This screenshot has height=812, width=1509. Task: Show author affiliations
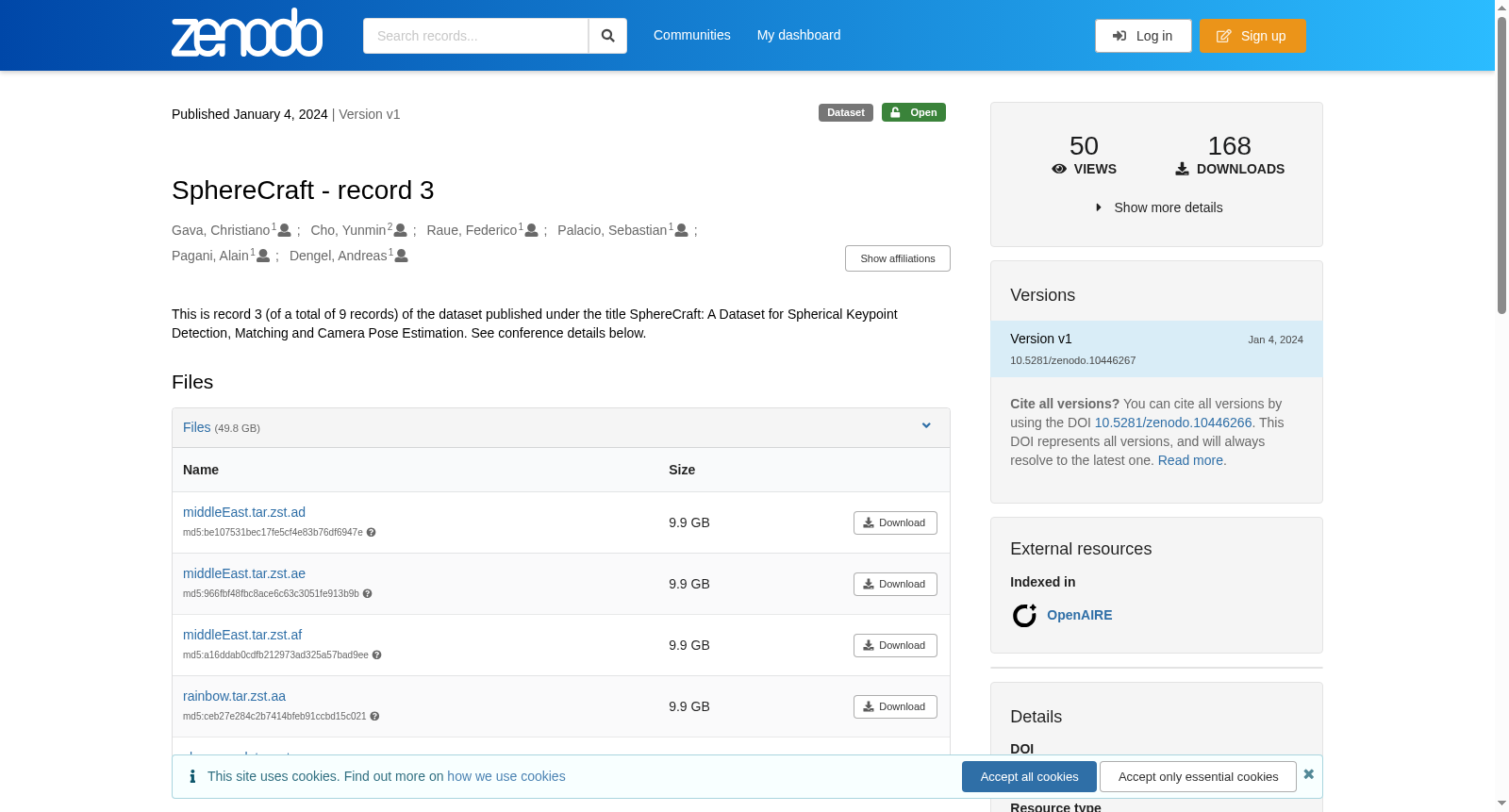[x=898, y=258]
